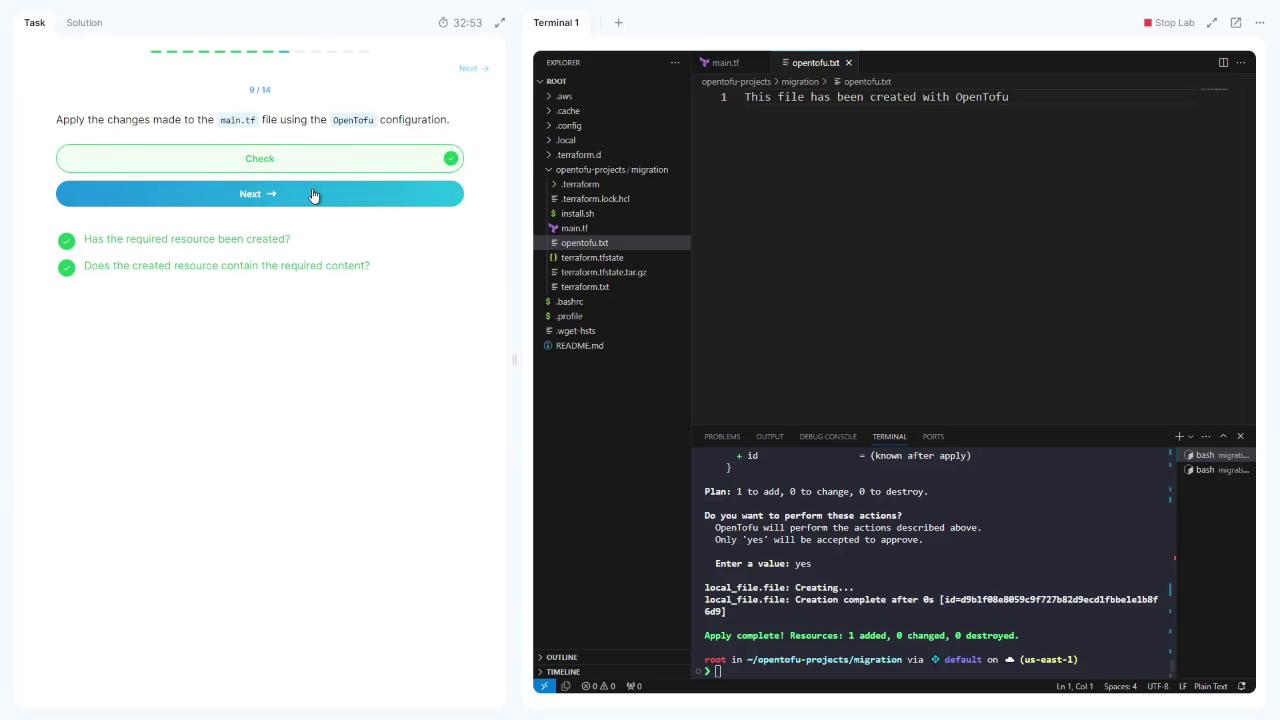Open the PROBLEMS panel tab
Viewport: 1280px width, 720px height.
coord(721,436)
